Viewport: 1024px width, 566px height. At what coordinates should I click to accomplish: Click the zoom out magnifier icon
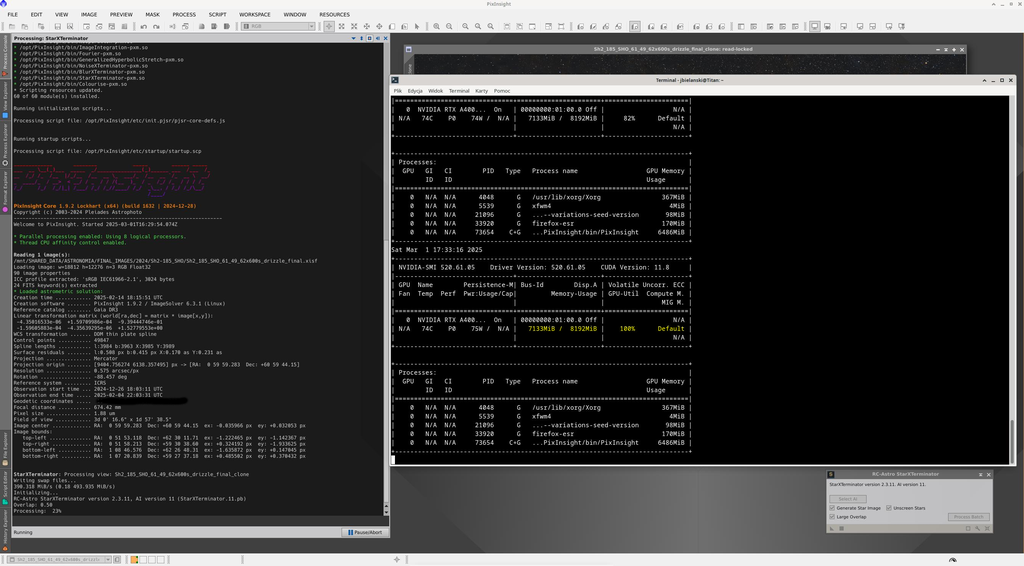click(449, 26)
